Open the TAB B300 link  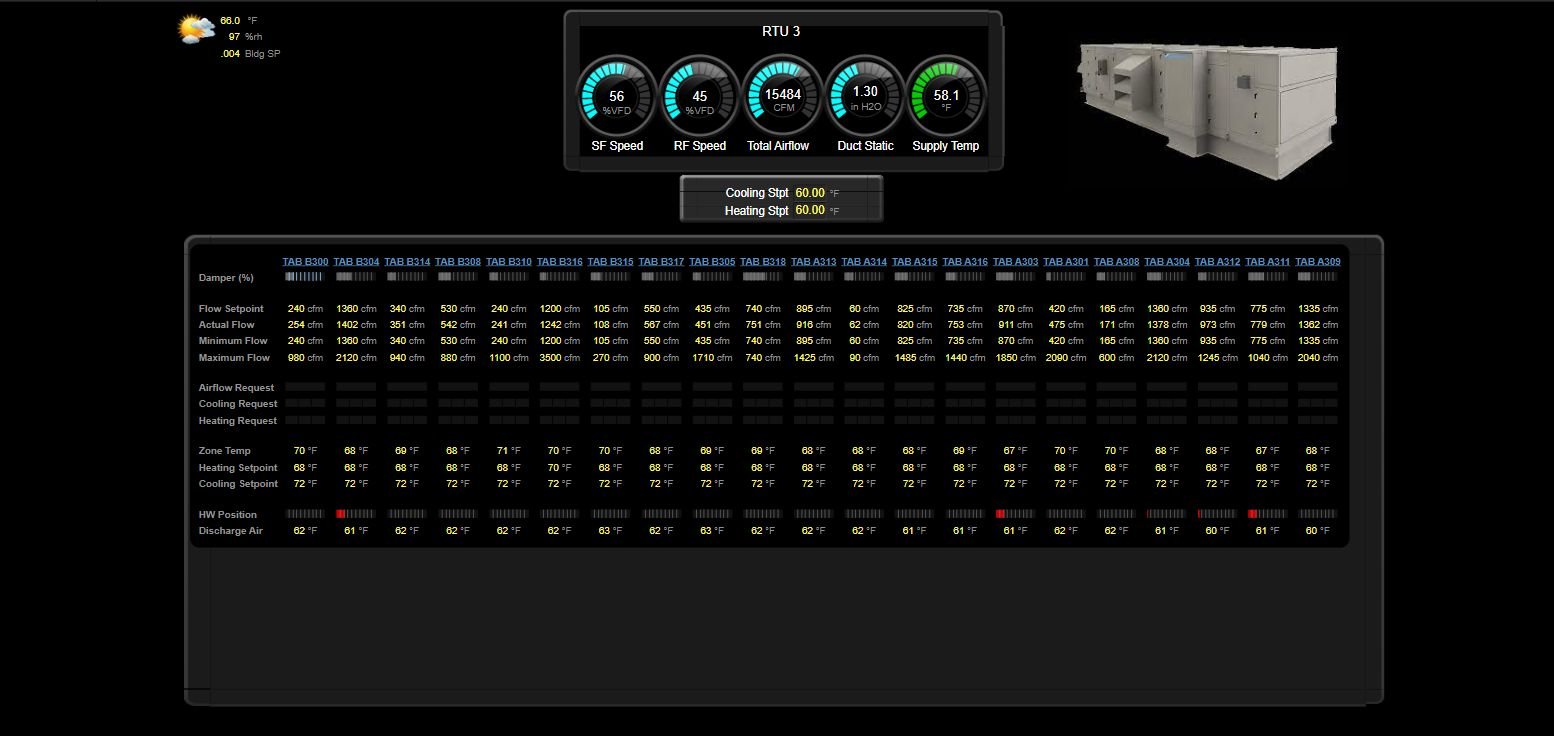point(305,262)
